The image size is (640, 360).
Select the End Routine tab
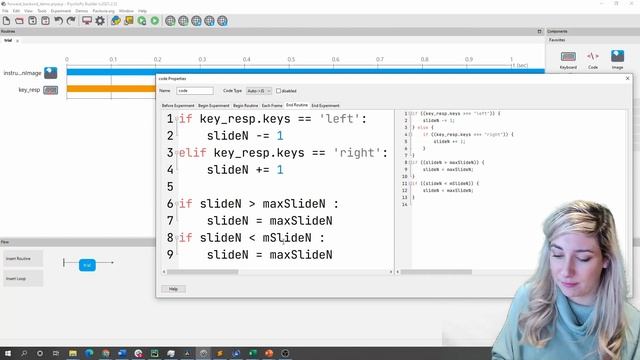coord(297,105)
